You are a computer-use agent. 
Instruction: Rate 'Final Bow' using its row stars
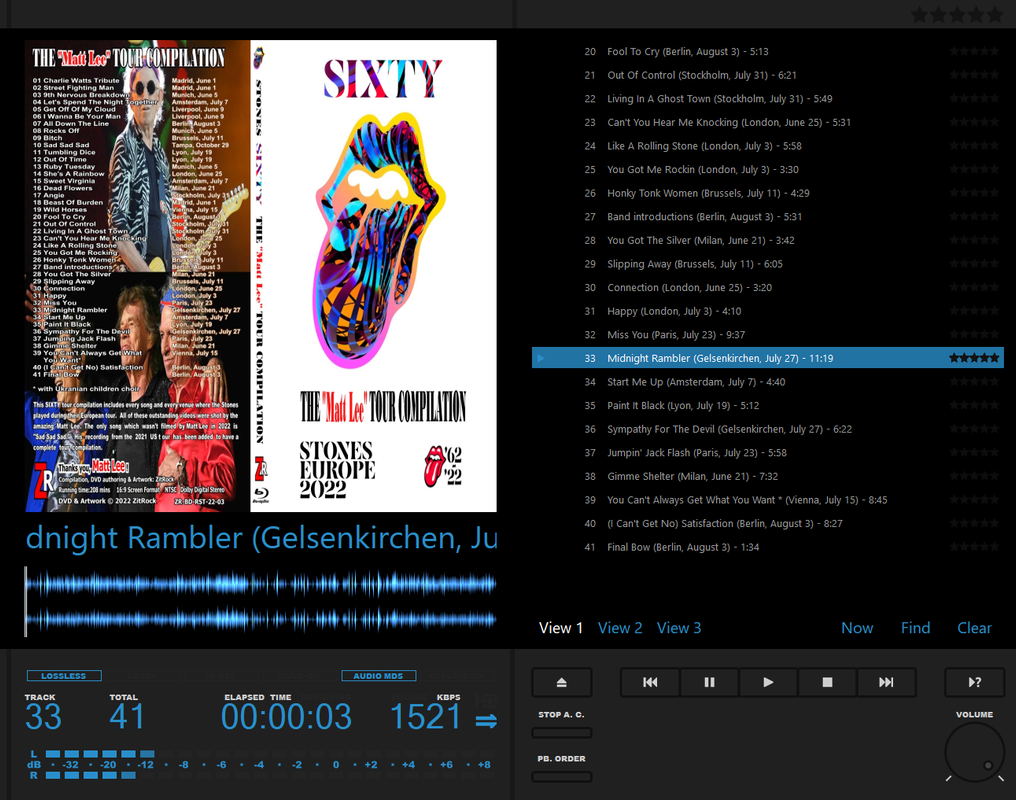(974, 547)
